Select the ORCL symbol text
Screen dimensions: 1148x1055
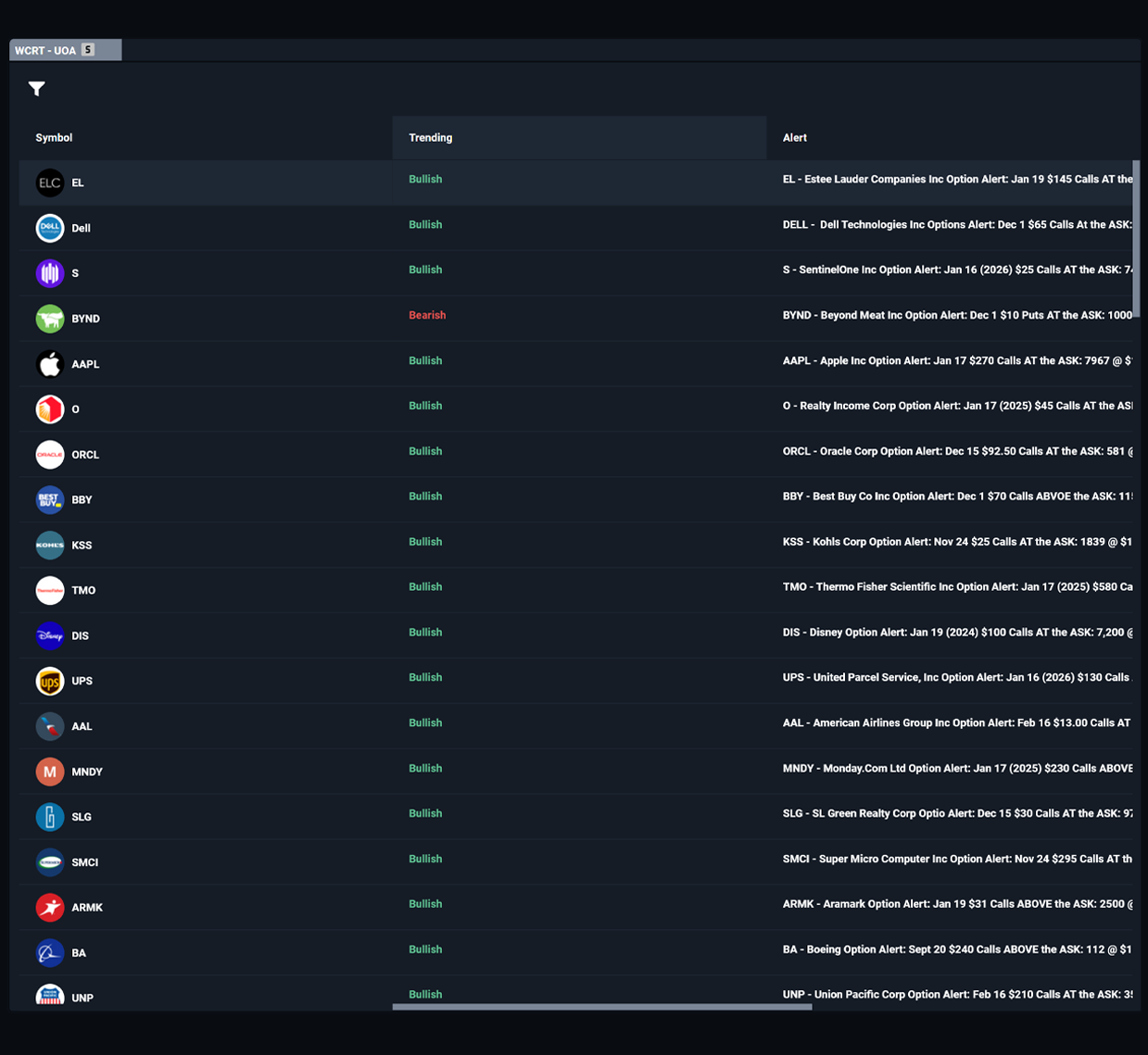[x=85, y=456]
